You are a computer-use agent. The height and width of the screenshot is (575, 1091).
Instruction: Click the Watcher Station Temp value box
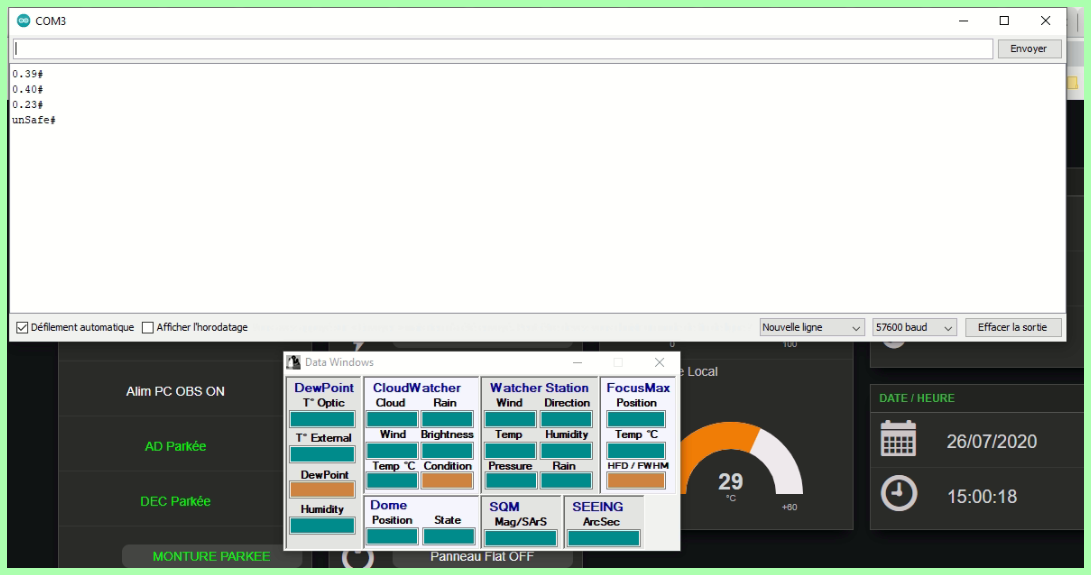click(x=511, y=450)
